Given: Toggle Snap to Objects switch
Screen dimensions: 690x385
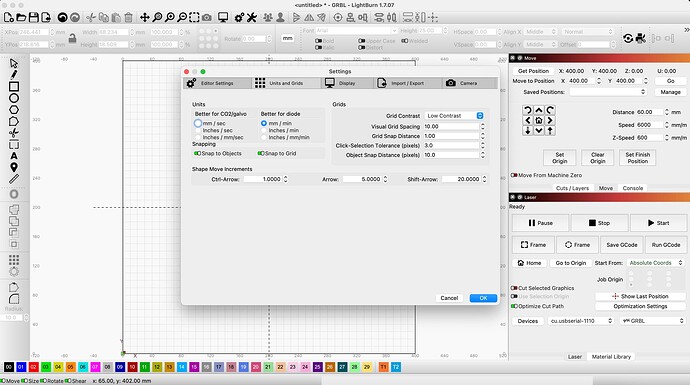Looking at the screenshot, I should tap(197, 154).
